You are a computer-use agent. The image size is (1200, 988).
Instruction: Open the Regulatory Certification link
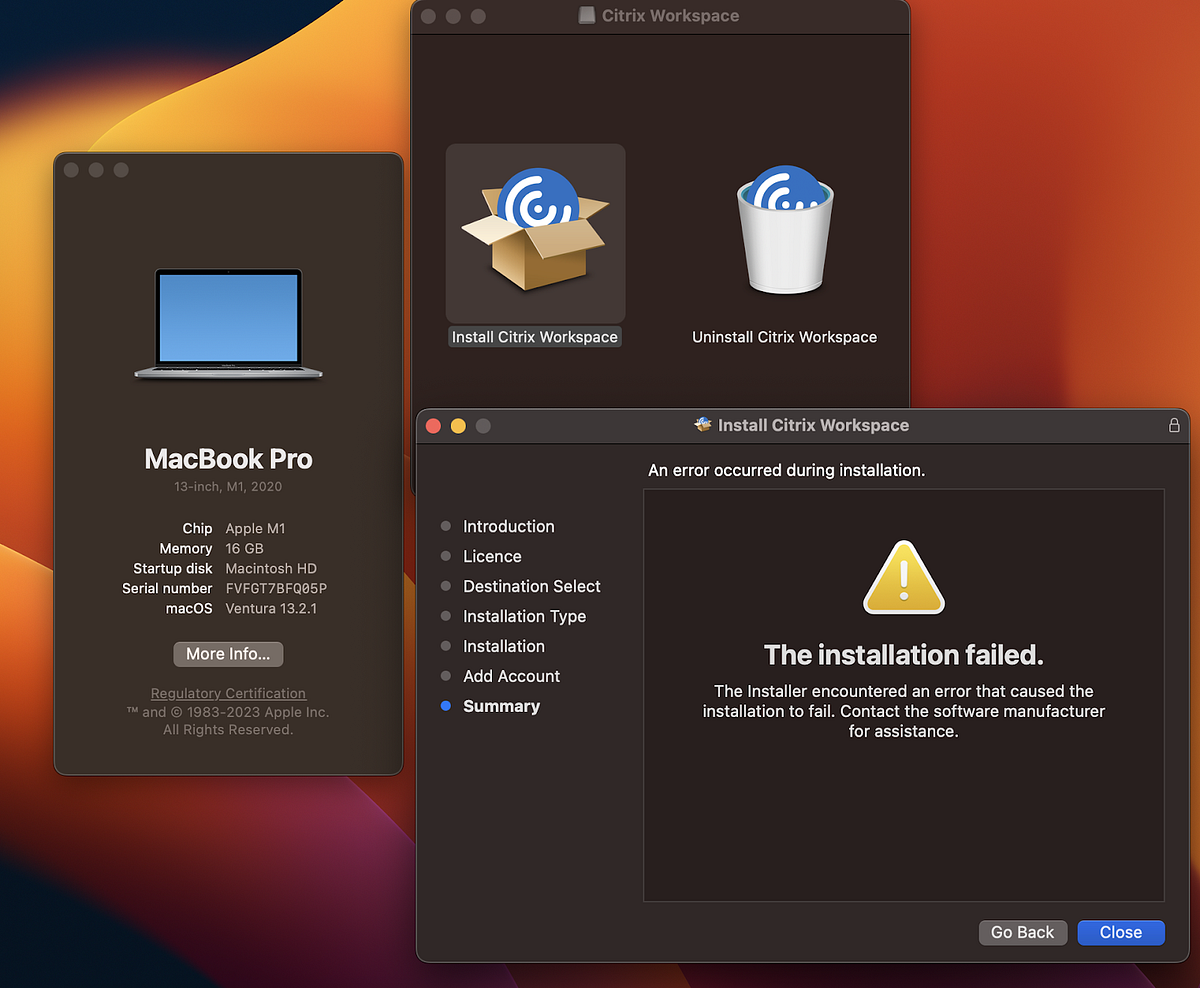[x=228, y=693]
